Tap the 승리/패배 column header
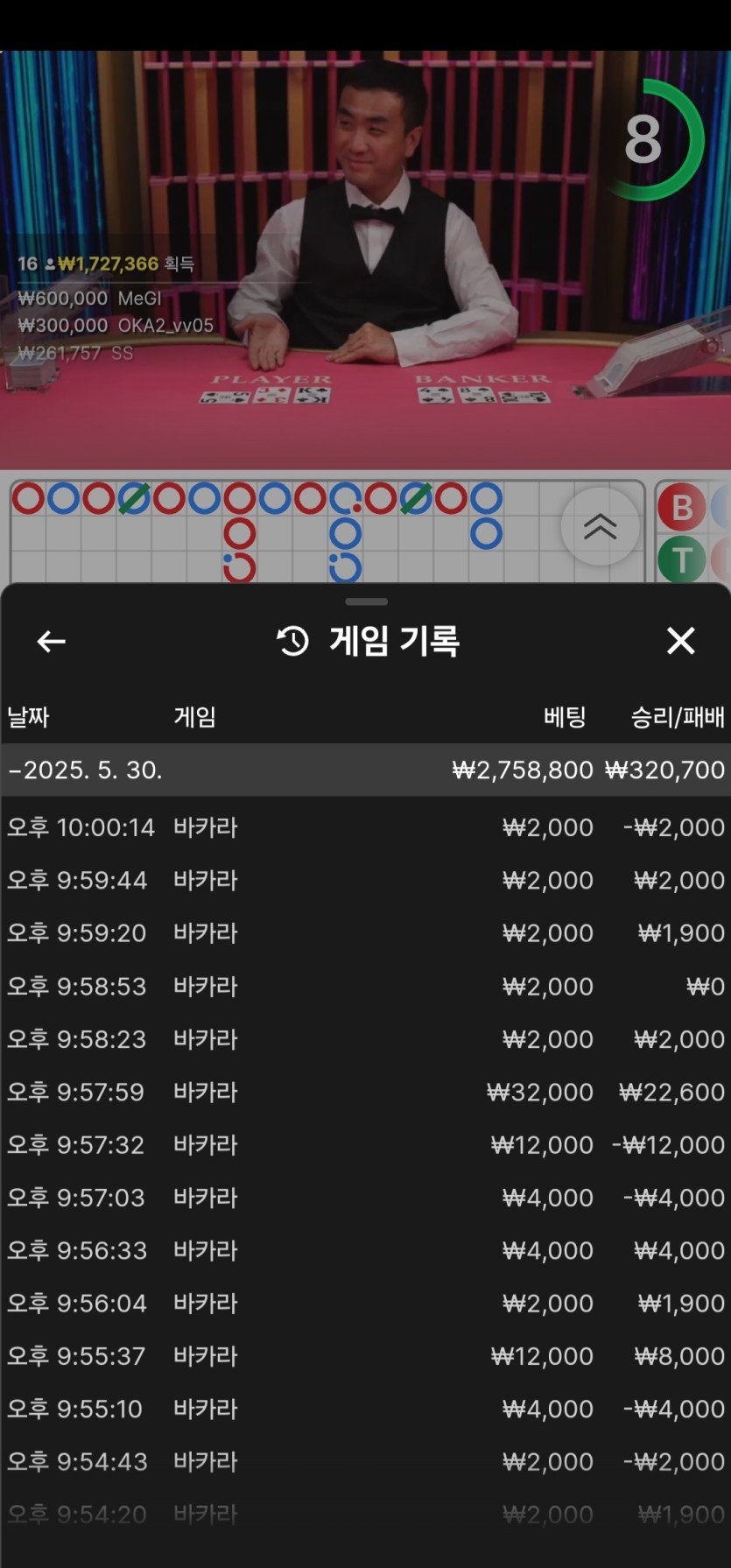The width and height of the screenshot is (731, 1568). pyautogui.click(x=677, y=717)
